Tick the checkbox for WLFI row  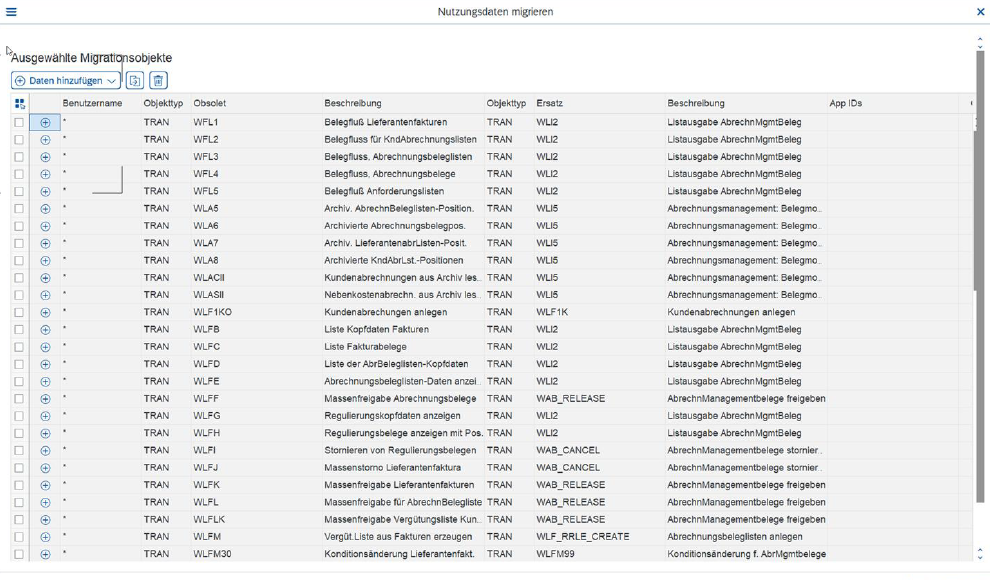(19, 451)
